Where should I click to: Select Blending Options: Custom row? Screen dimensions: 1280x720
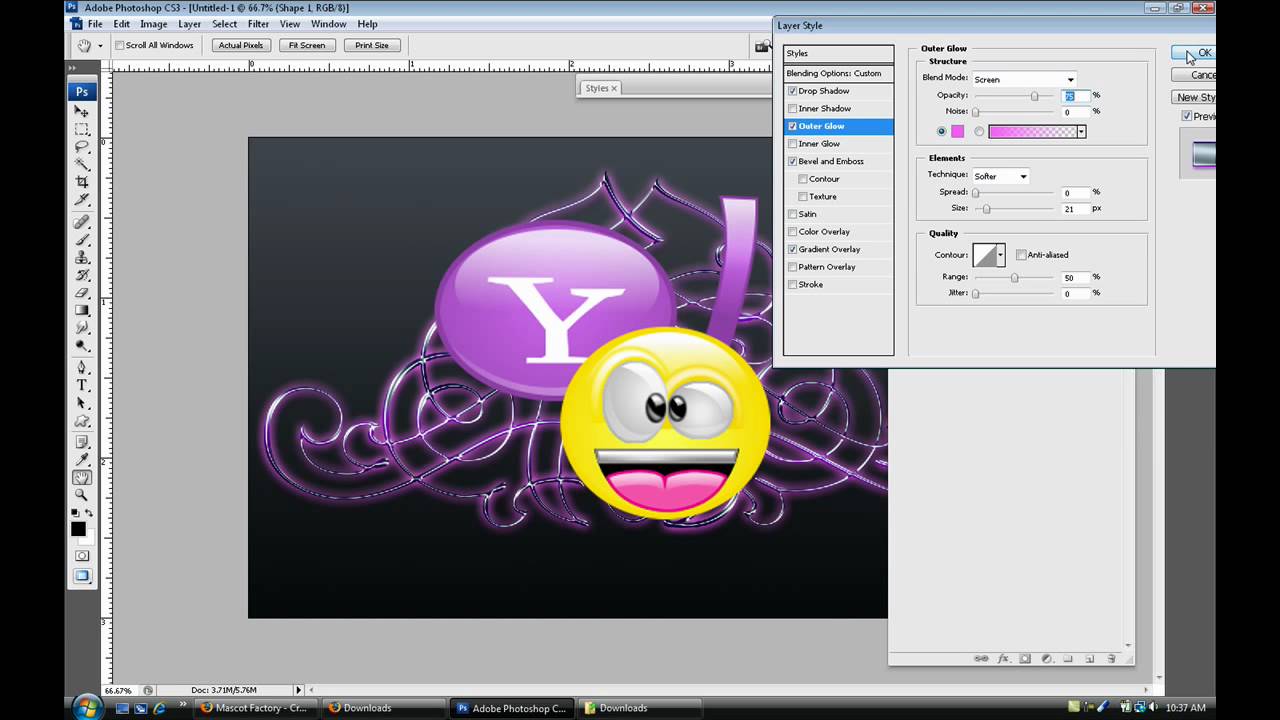point(838,73)
